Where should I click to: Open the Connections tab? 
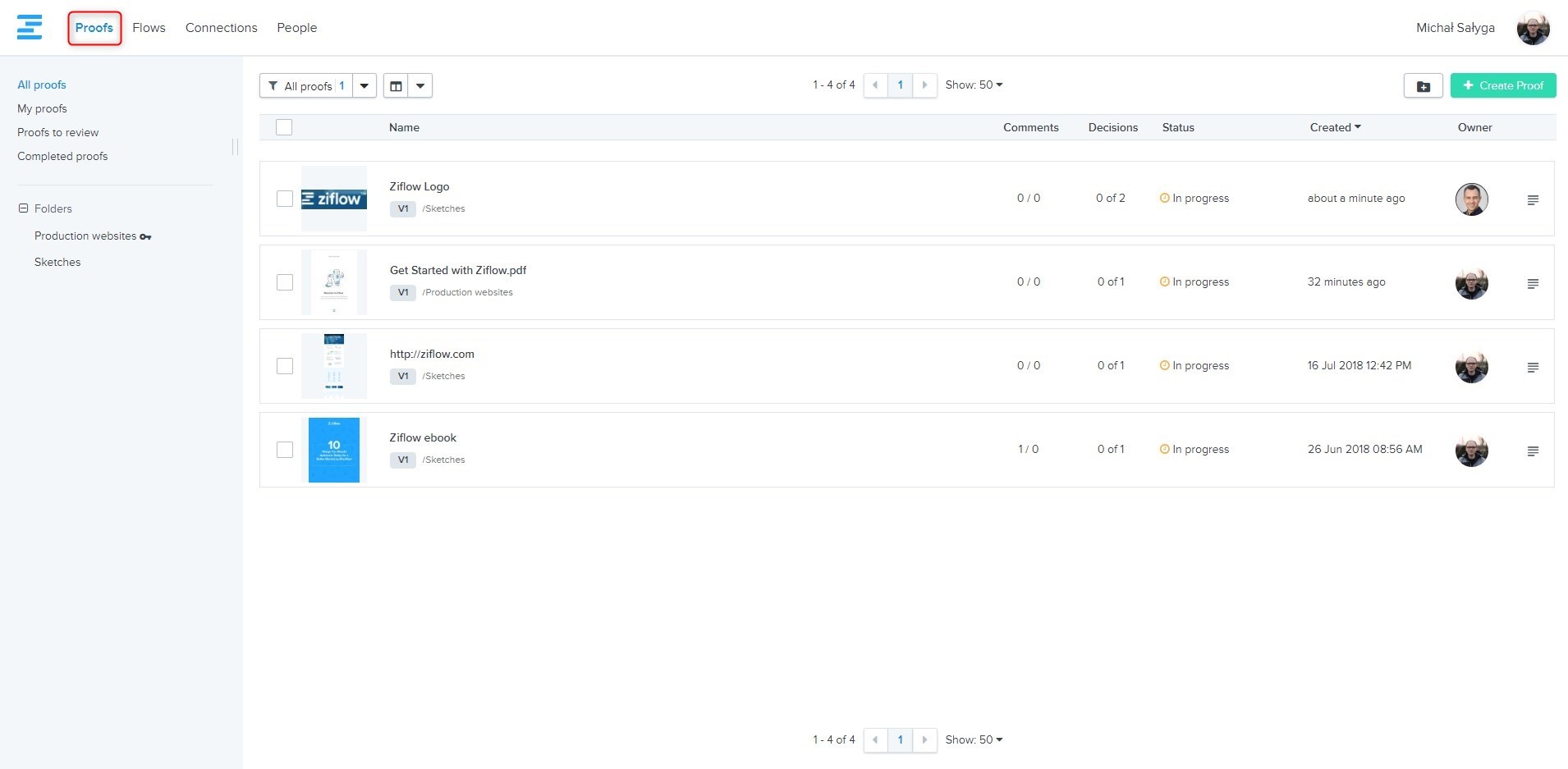point(221,28)
